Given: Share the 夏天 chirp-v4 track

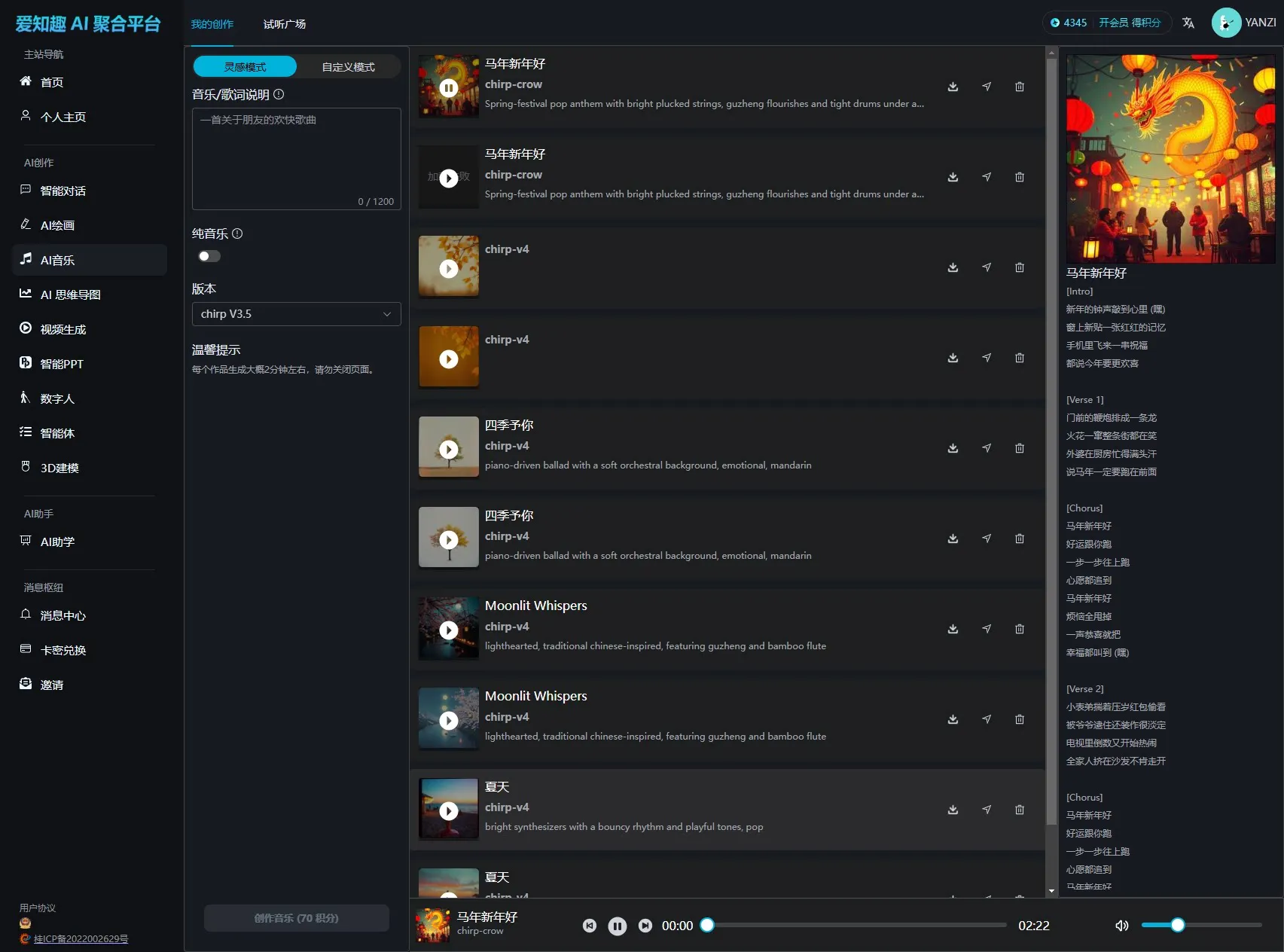Looking at the screenshot, I should click(986, 810).
